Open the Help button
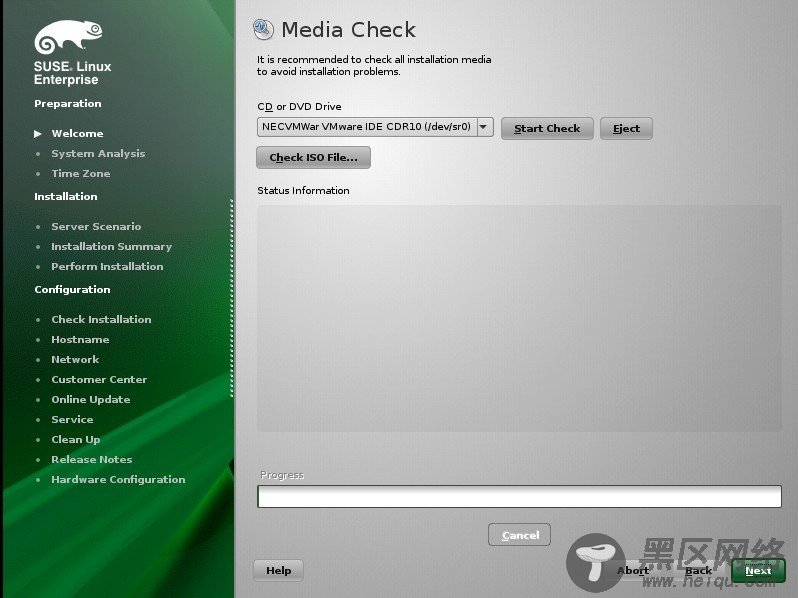Image resolution: width=798 pixels, height=598 pixels. click(278, 571)
